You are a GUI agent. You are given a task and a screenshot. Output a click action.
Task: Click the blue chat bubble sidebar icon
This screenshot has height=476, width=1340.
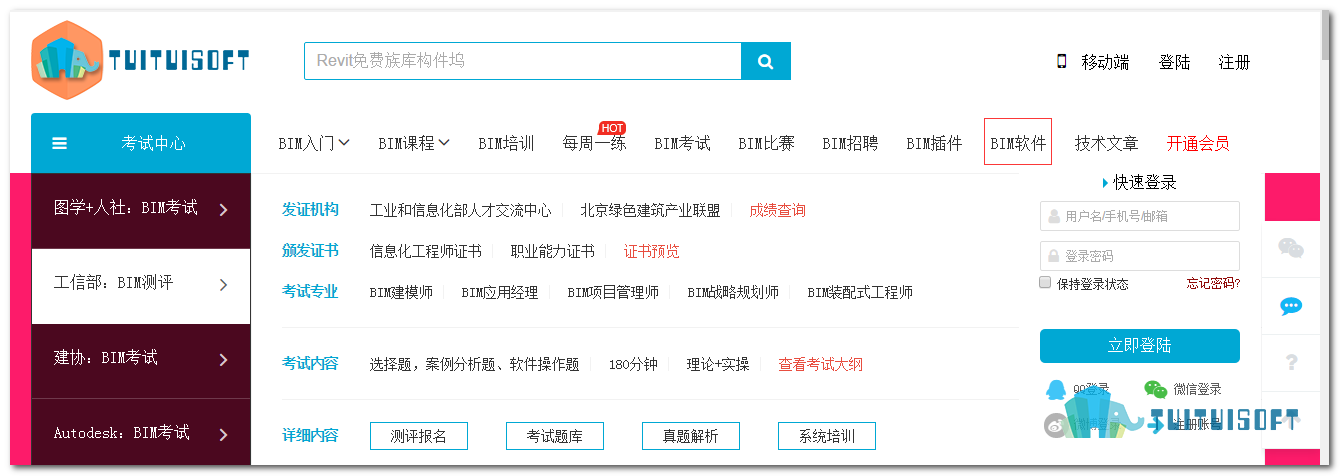pos(1291,306)
